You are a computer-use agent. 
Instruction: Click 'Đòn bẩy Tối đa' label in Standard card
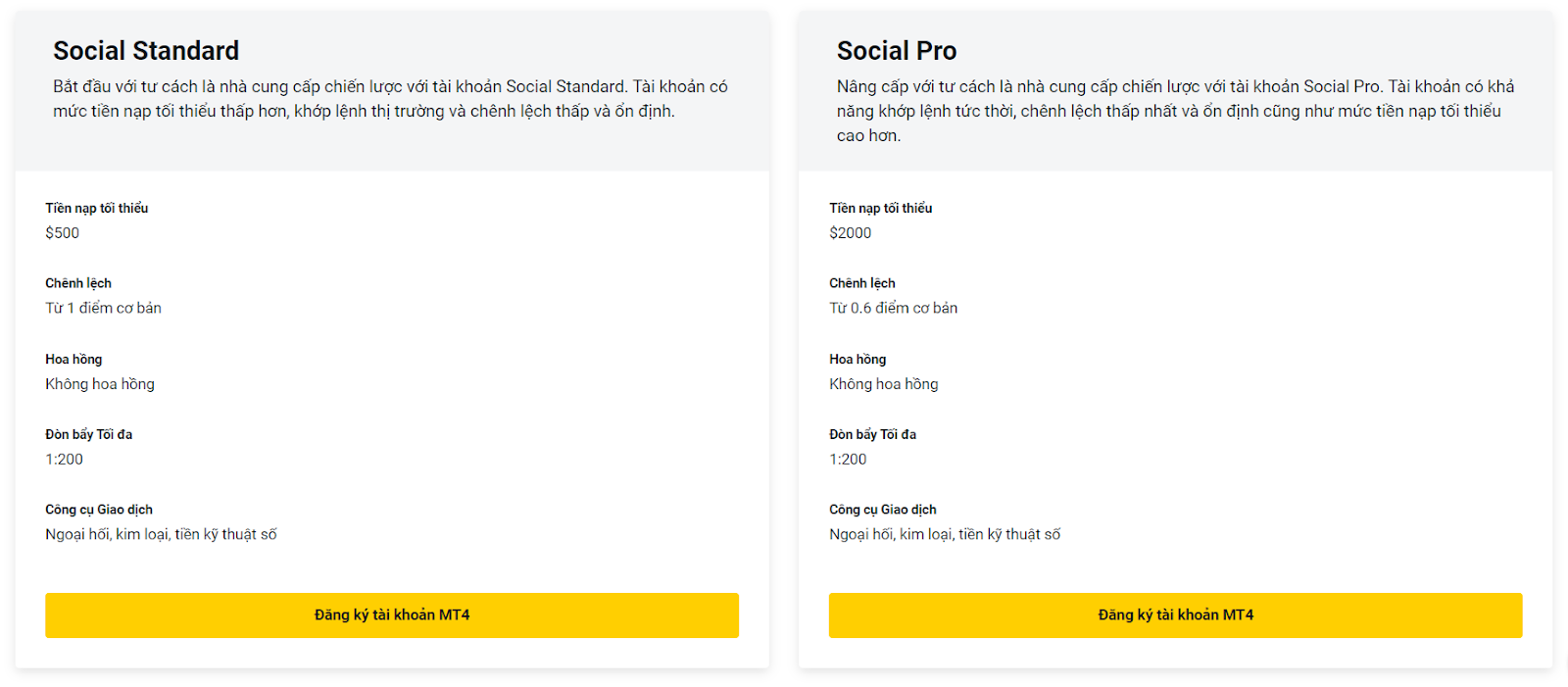89,434
